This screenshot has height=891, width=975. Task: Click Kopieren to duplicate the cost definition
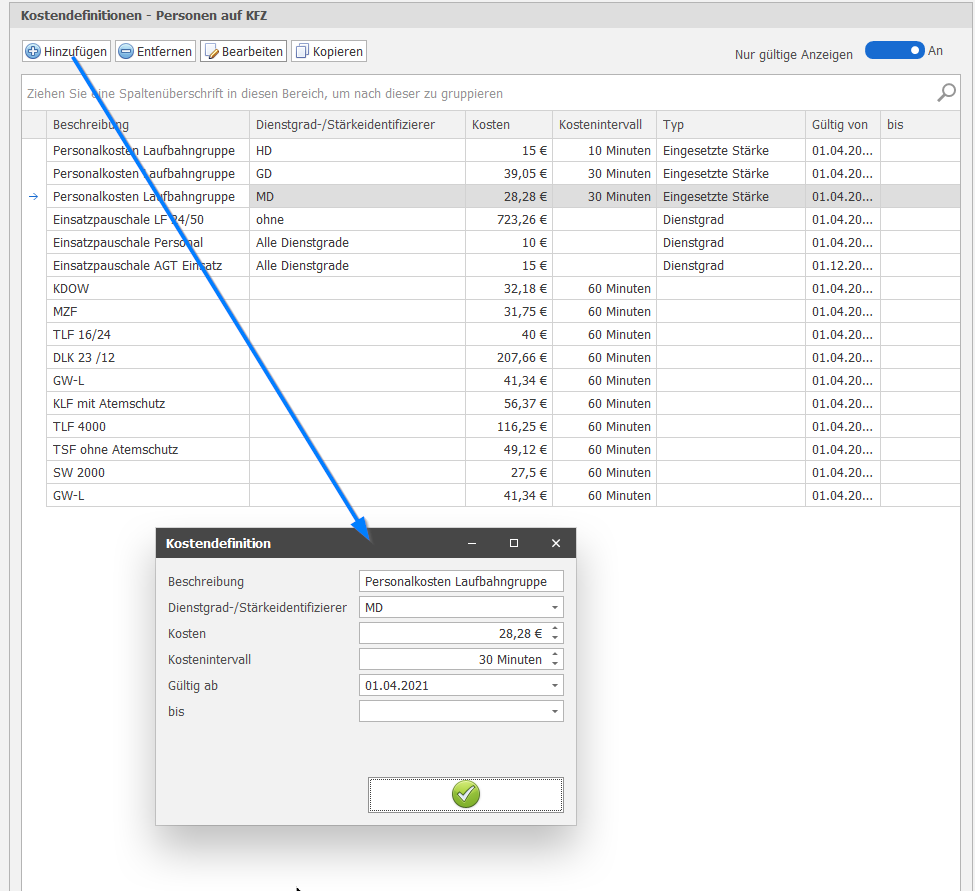(x=329, y=51)
